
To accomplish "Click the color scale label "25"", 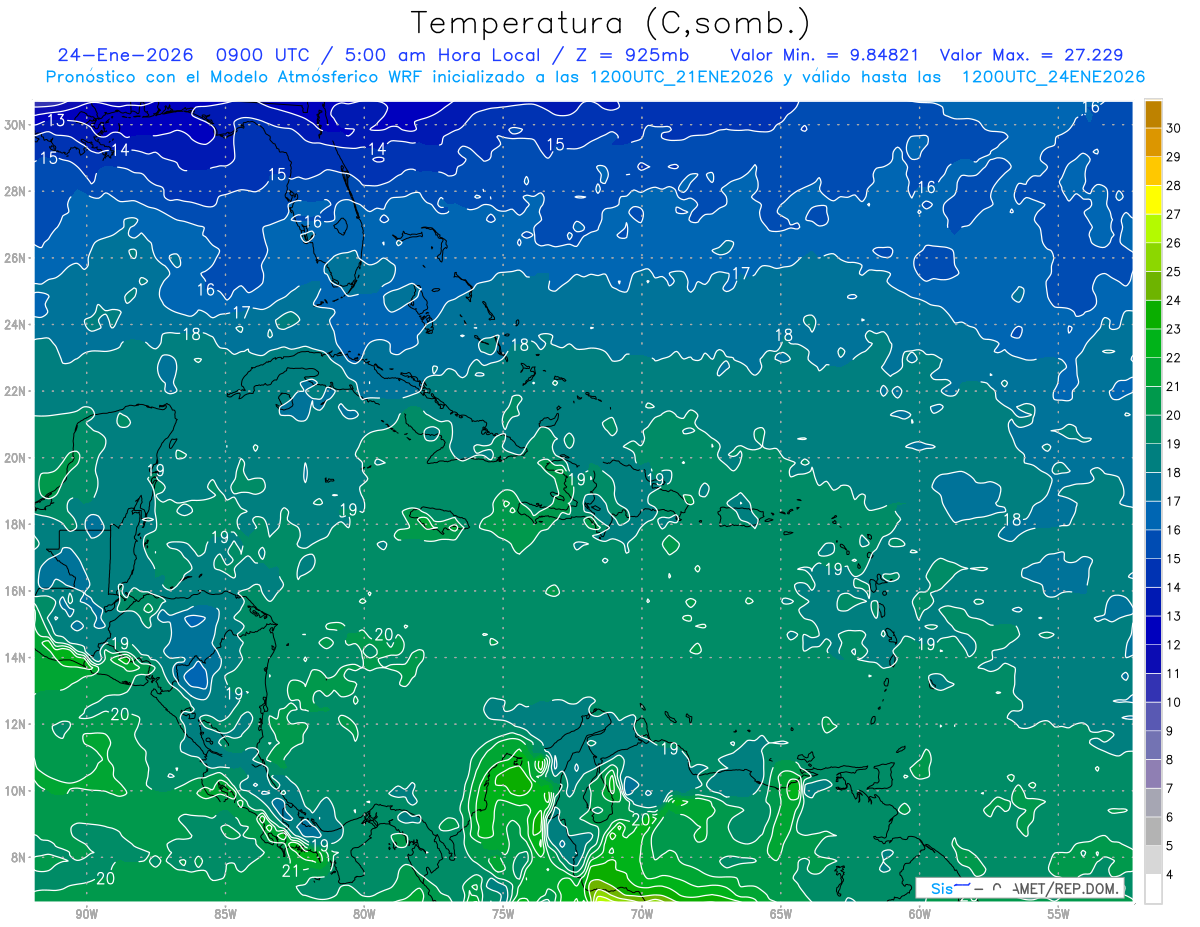I will (1175, 271).
